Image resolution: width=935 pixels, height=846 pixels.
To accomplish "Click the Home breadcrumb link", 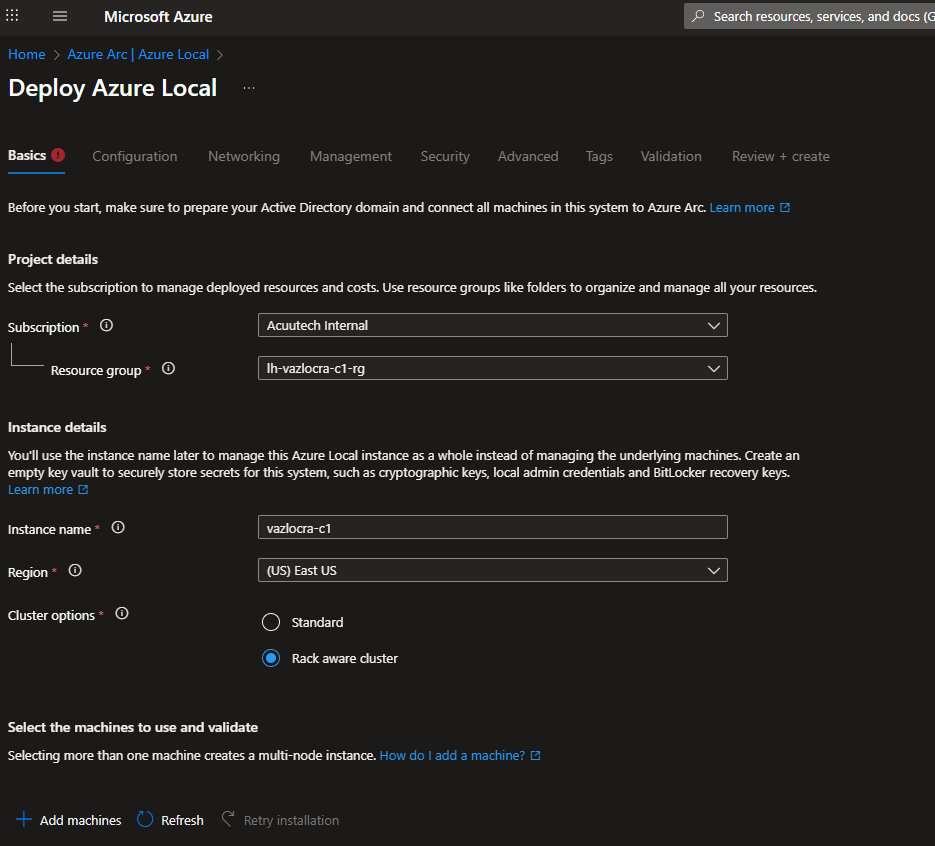I will click(x=27, y=54).
